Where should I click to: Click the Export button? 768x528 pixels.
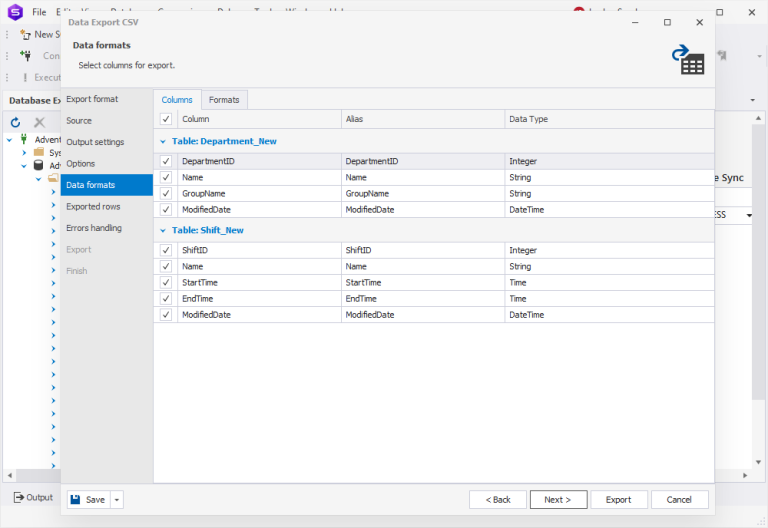619,500
